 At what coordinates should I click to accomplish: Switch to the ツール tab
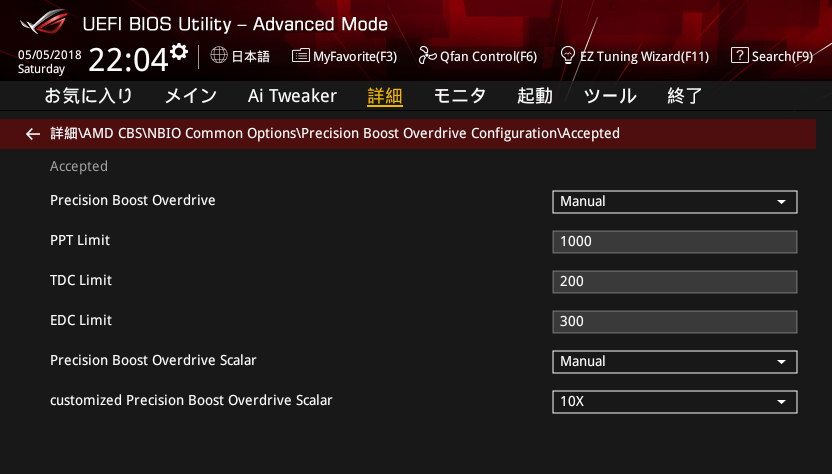610,96
